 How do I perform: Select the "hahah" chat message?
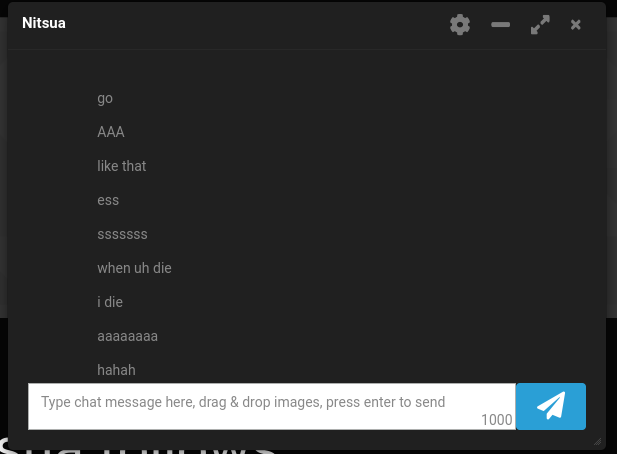pos(116,370)
